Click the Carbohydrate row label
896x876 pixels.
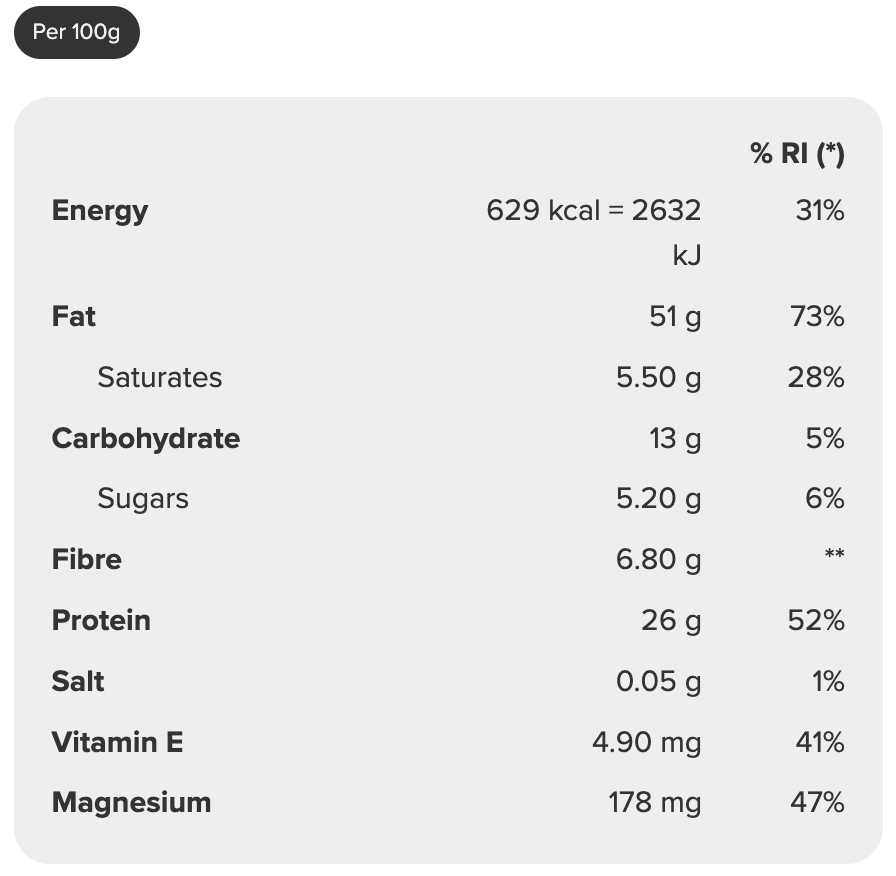click(146, 439)
